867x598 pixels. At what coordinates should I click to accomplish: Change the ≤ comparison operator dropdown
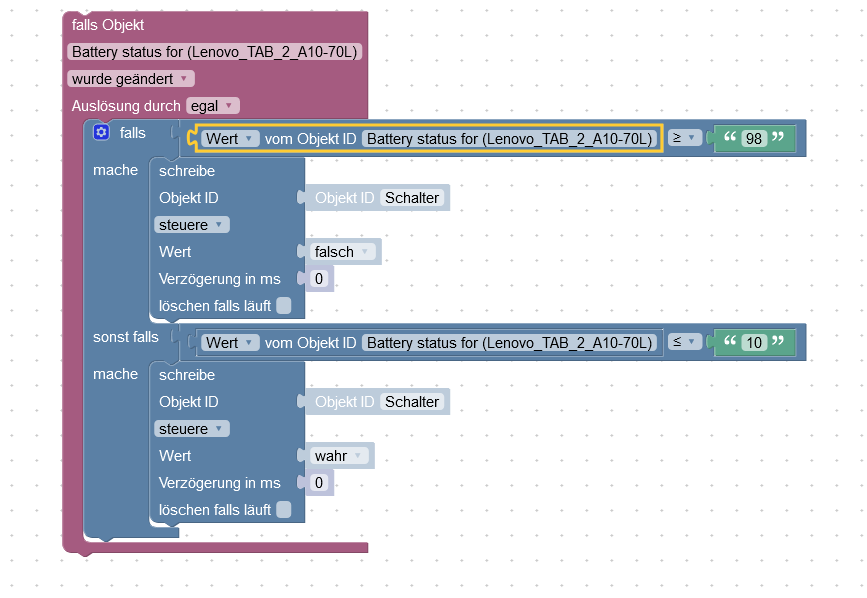685,342
